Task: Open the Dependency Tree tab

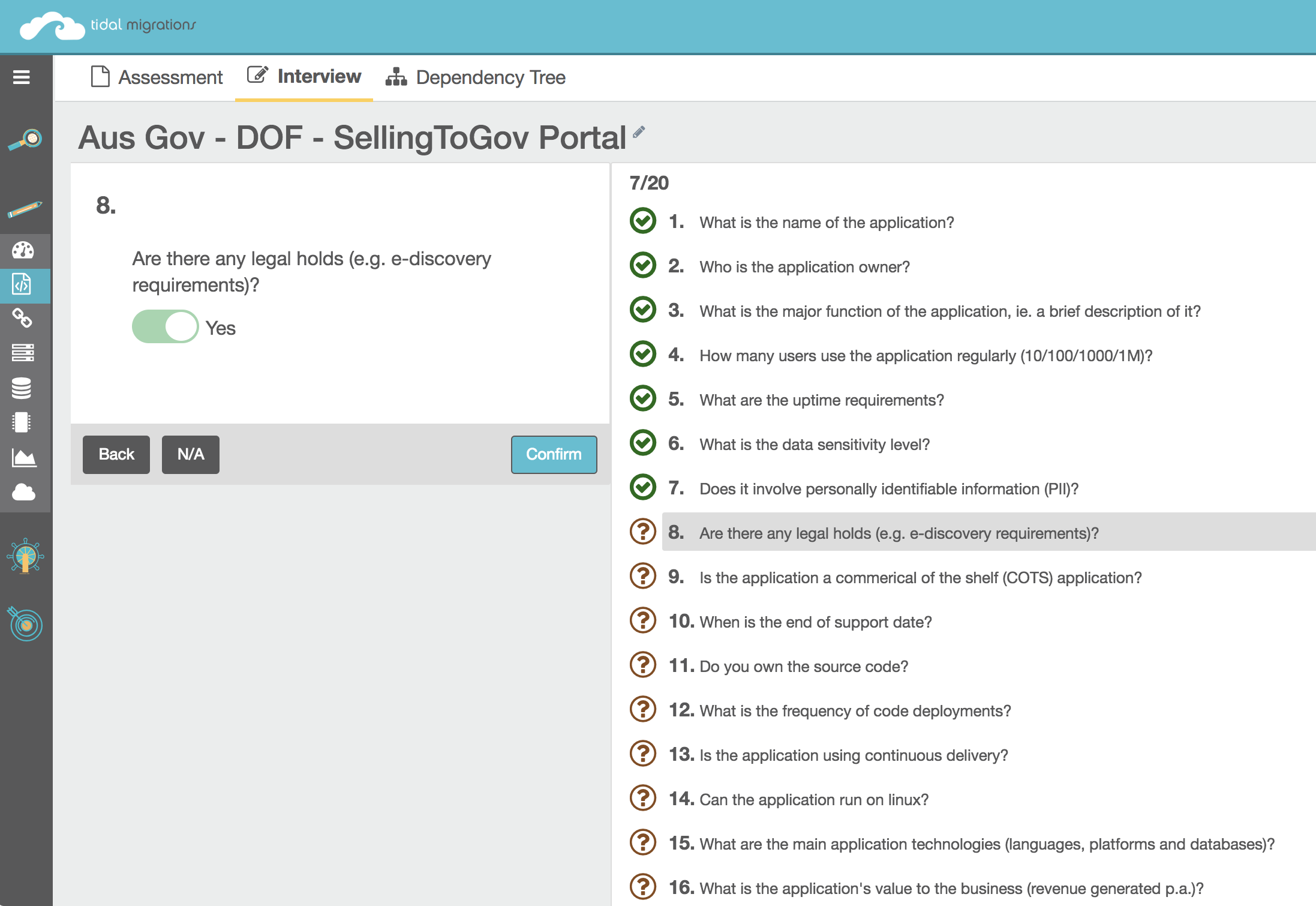Action: click(475, 77)
